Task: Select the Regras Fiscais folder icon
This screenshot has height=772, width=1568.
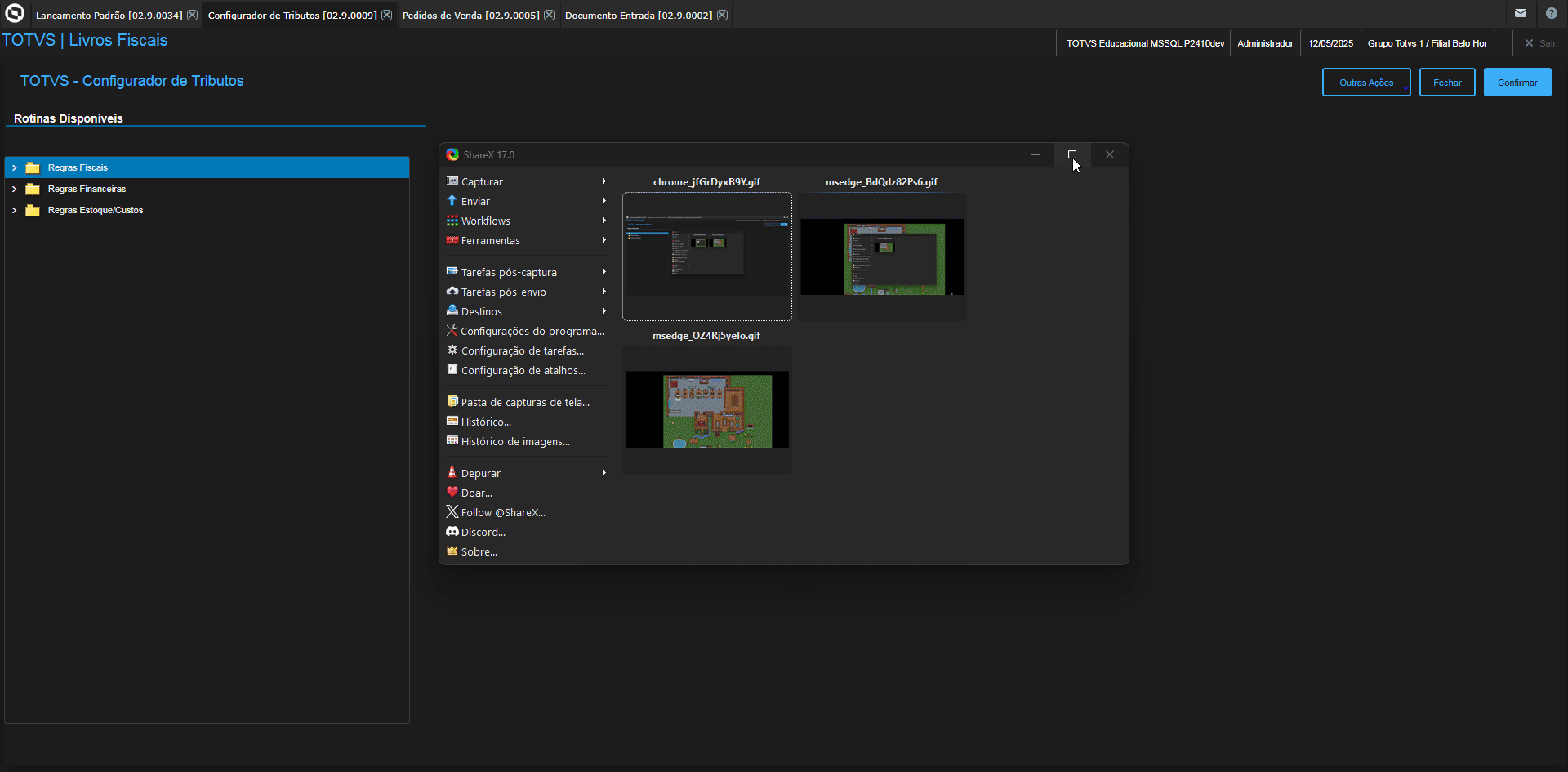Action: (x=33, y=167)
